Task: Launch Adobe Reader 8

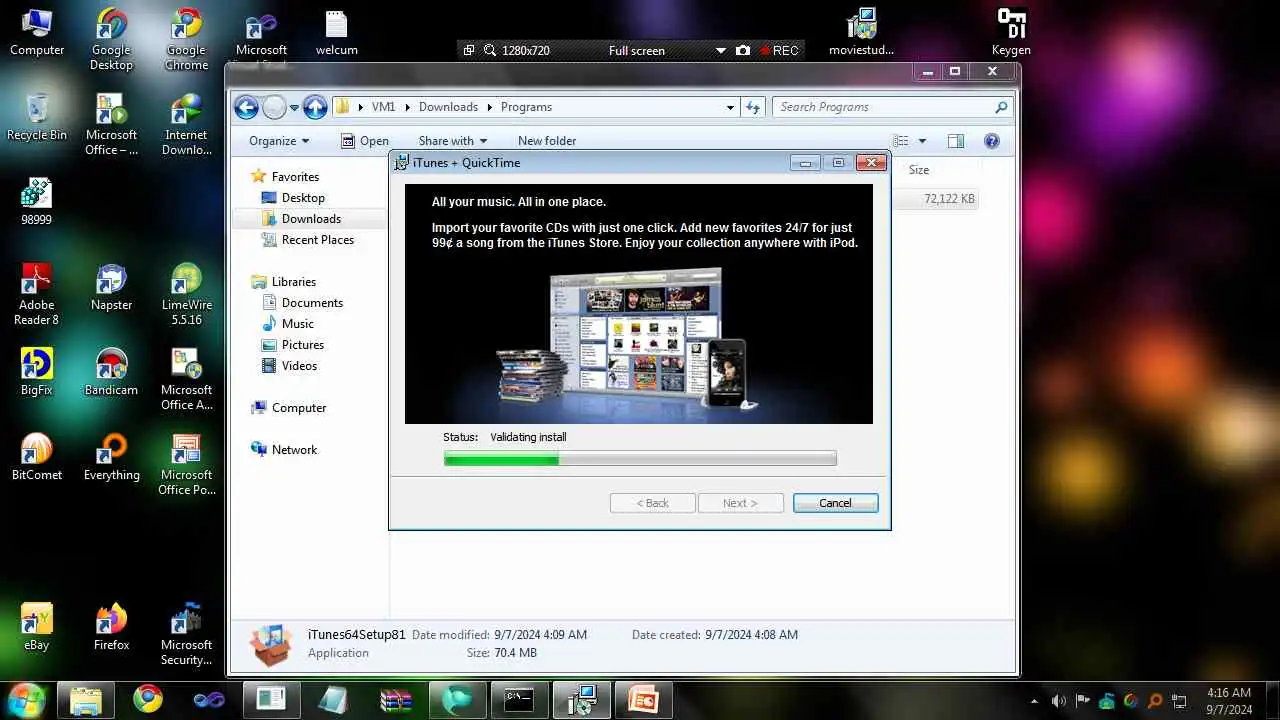Action: click(37, 295)
